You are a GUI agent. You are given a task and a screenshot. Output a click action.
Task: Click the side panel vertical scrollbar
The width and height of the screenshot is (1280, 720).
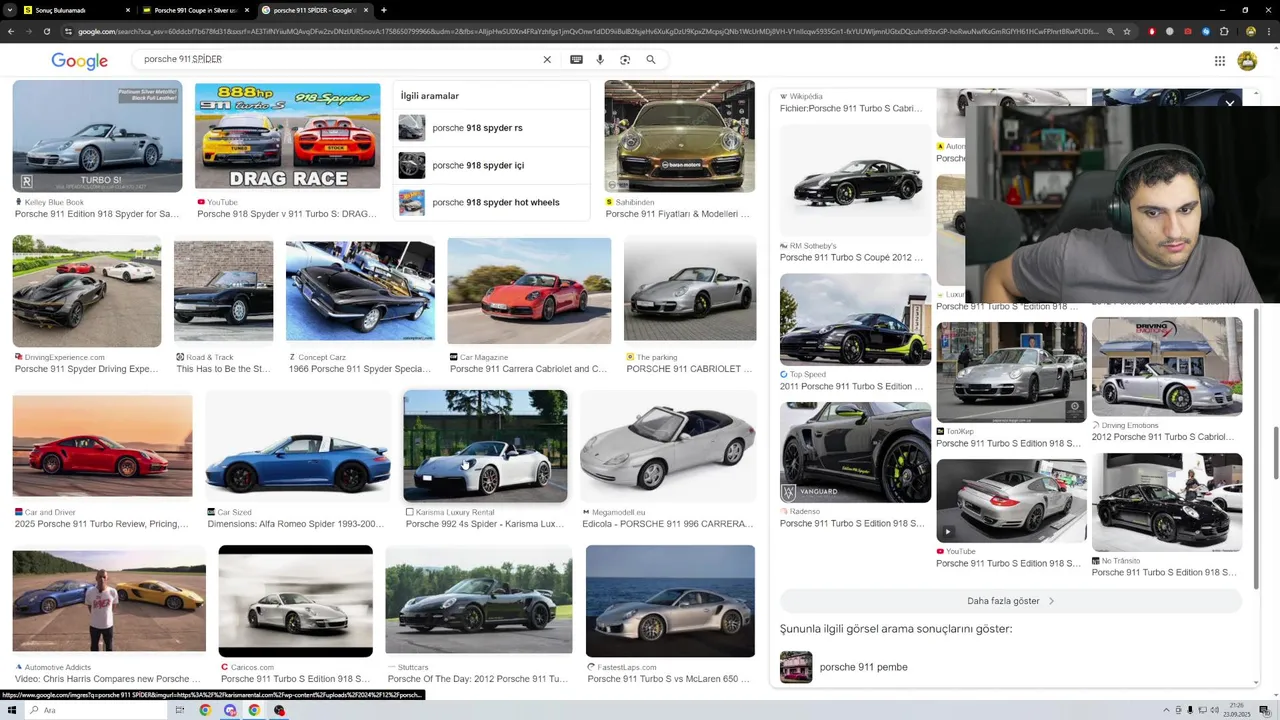point(1257,450)
